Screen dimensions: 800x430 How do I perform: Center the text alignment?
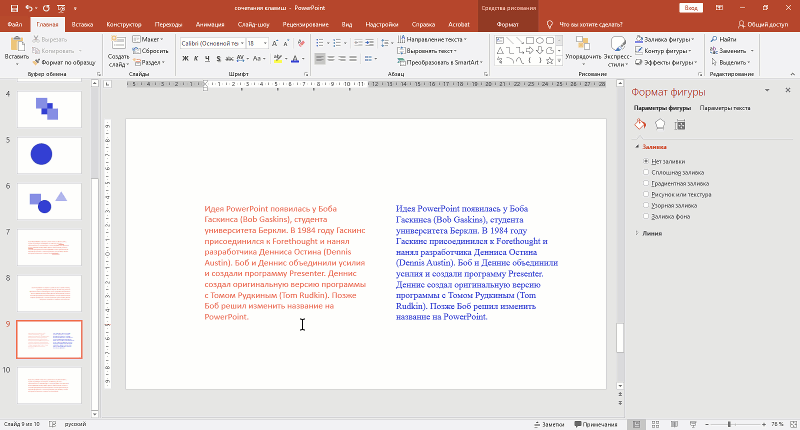click(x=331, y=59)
